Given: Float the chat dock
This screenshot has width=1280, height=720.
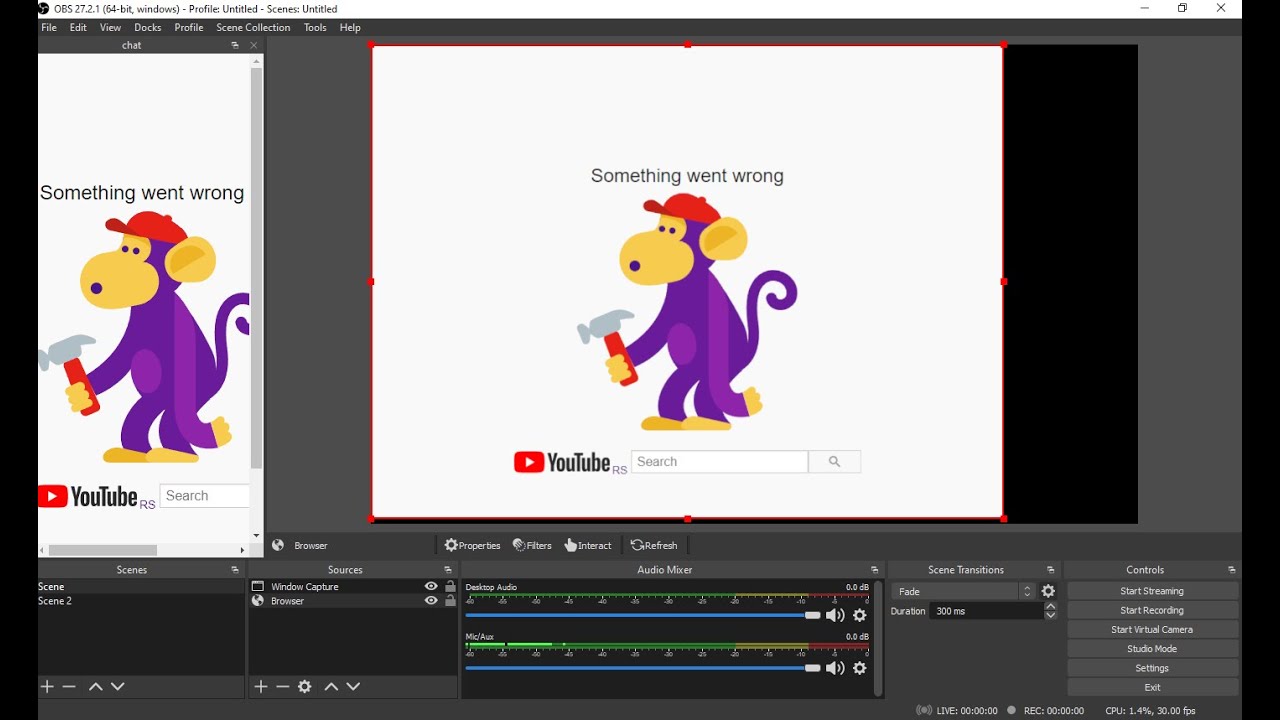Looking at the screenshot, I should coord(235,45).
